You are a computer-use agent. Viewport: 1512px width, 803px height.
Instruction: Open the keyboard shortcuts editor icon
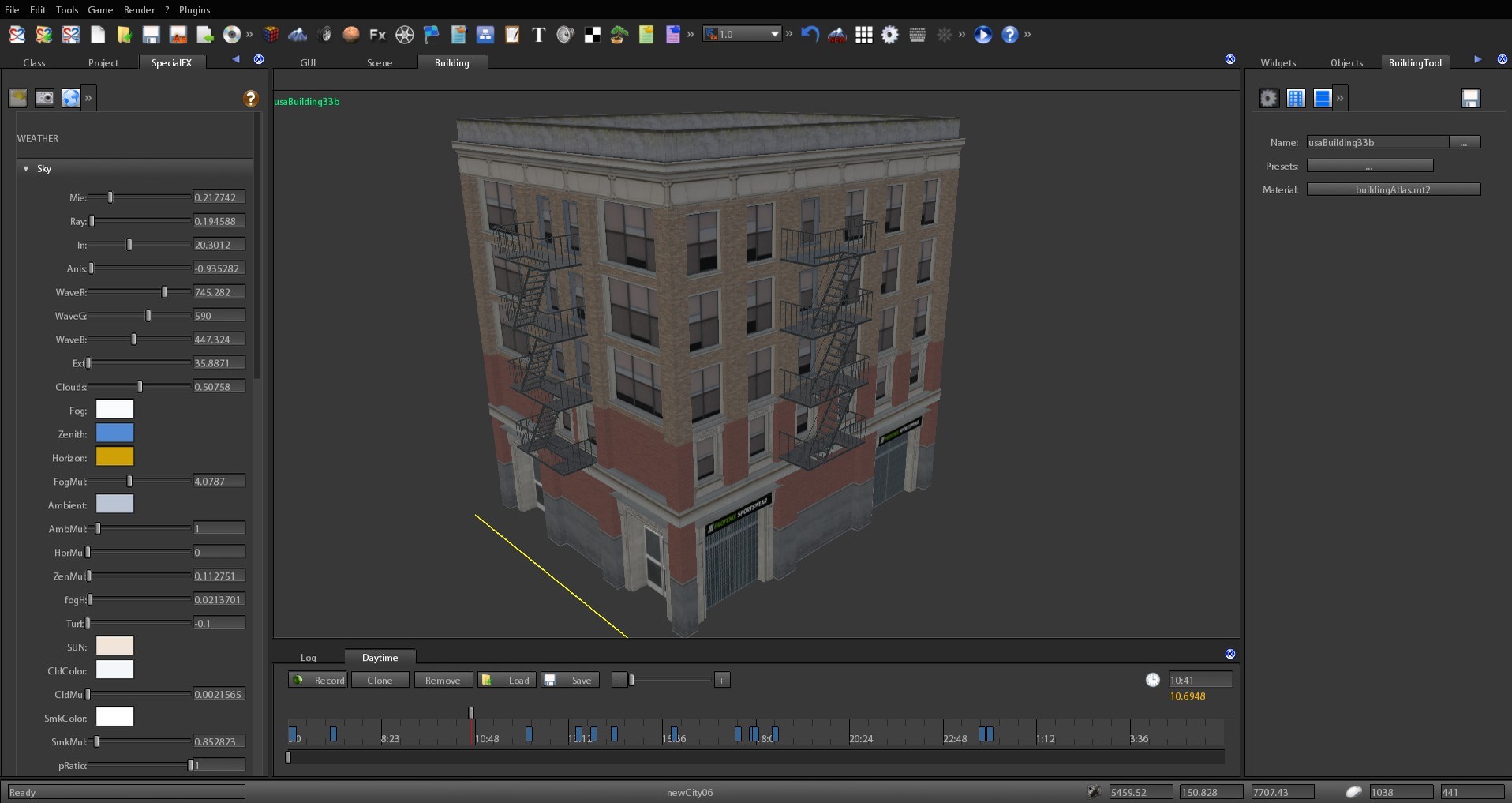[x=917, y=35]
